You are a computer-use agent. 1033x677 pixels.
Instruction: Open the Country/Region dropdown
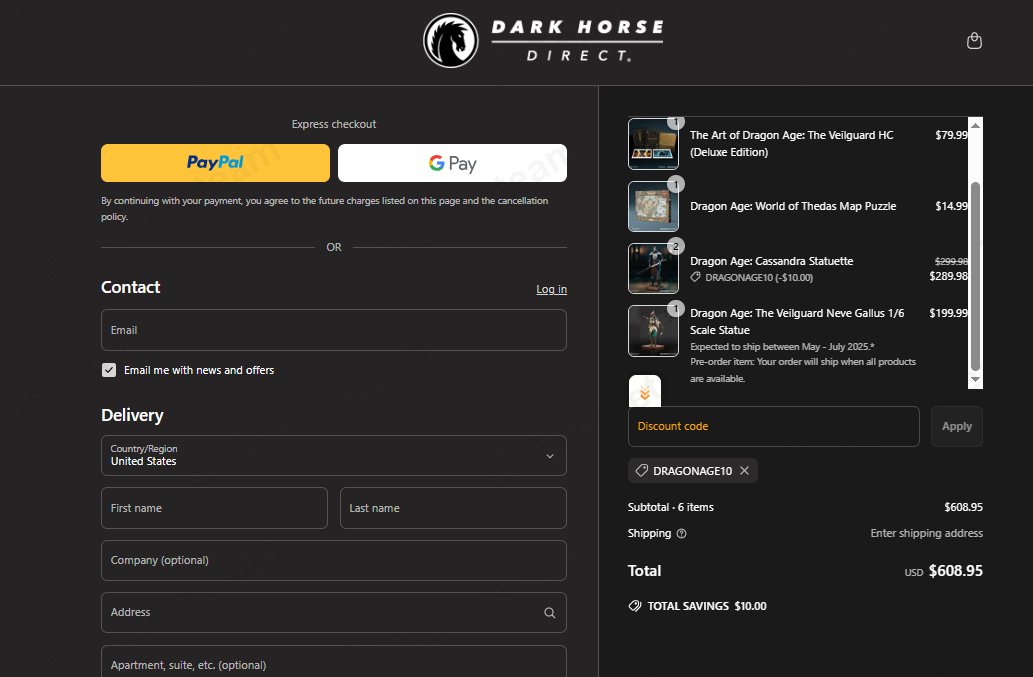point(333,456)
